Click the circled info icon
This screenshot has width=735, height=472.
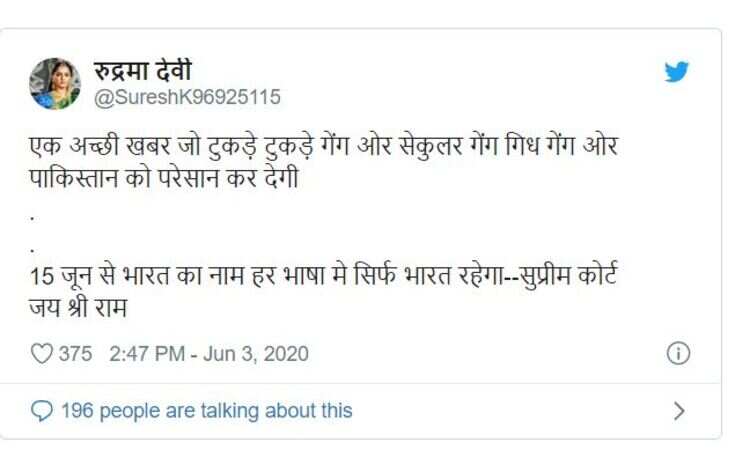678,353
